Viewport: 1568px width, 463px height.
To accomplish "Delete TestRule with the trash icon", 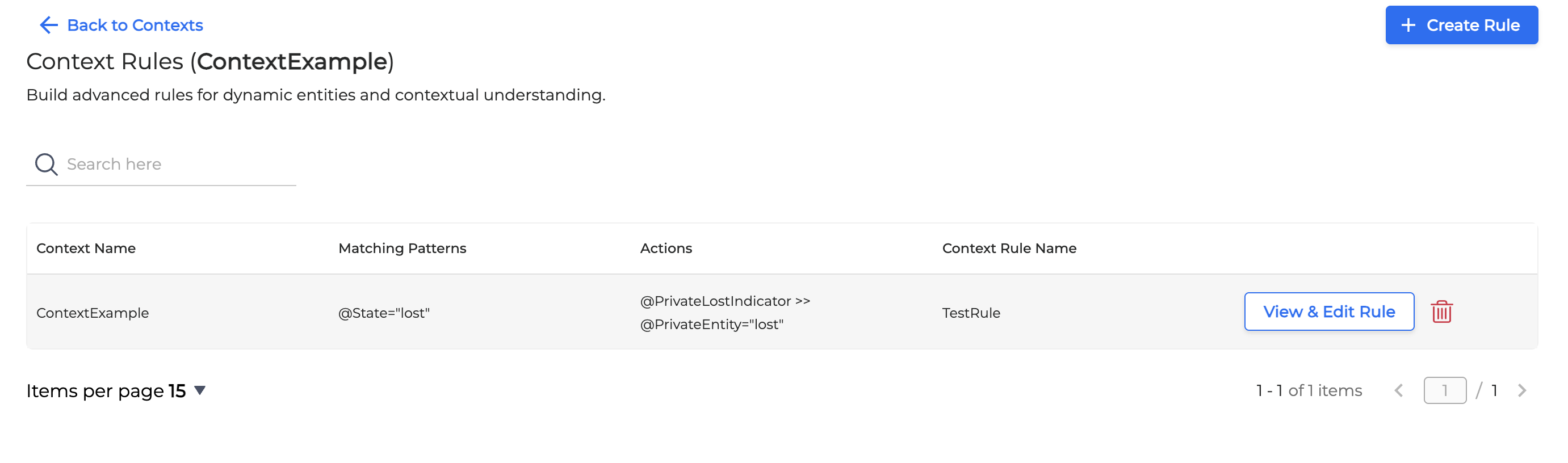I will coord(1441,312).
